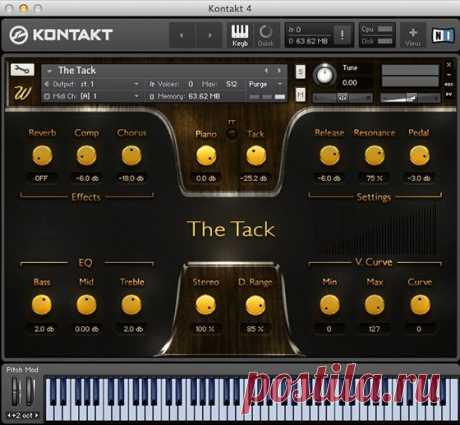Click the Release knob

coord(330,156)
